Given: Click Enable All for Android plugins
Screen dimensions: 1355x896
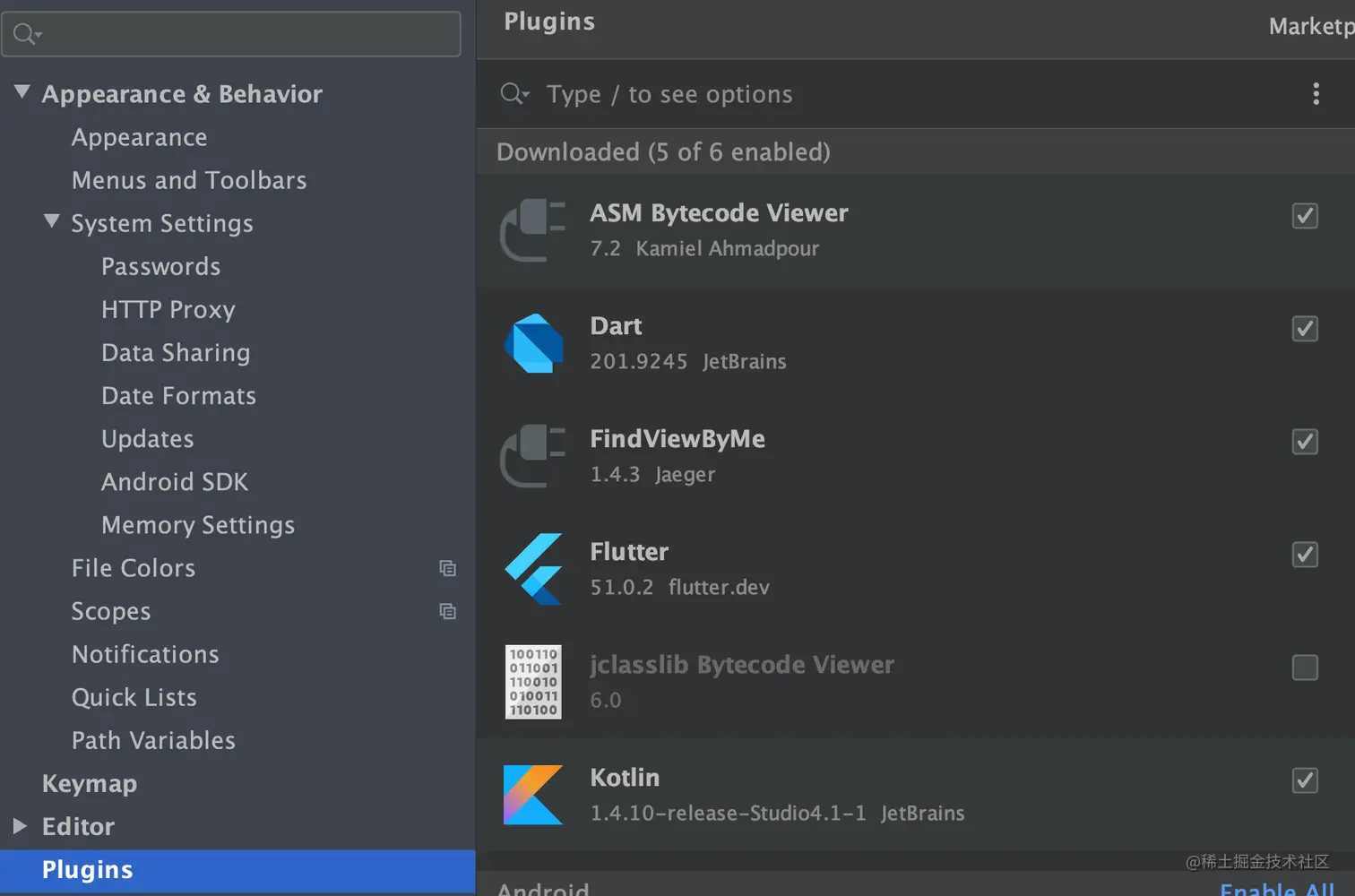Looking at the screenshot, I should point(1277,889).
